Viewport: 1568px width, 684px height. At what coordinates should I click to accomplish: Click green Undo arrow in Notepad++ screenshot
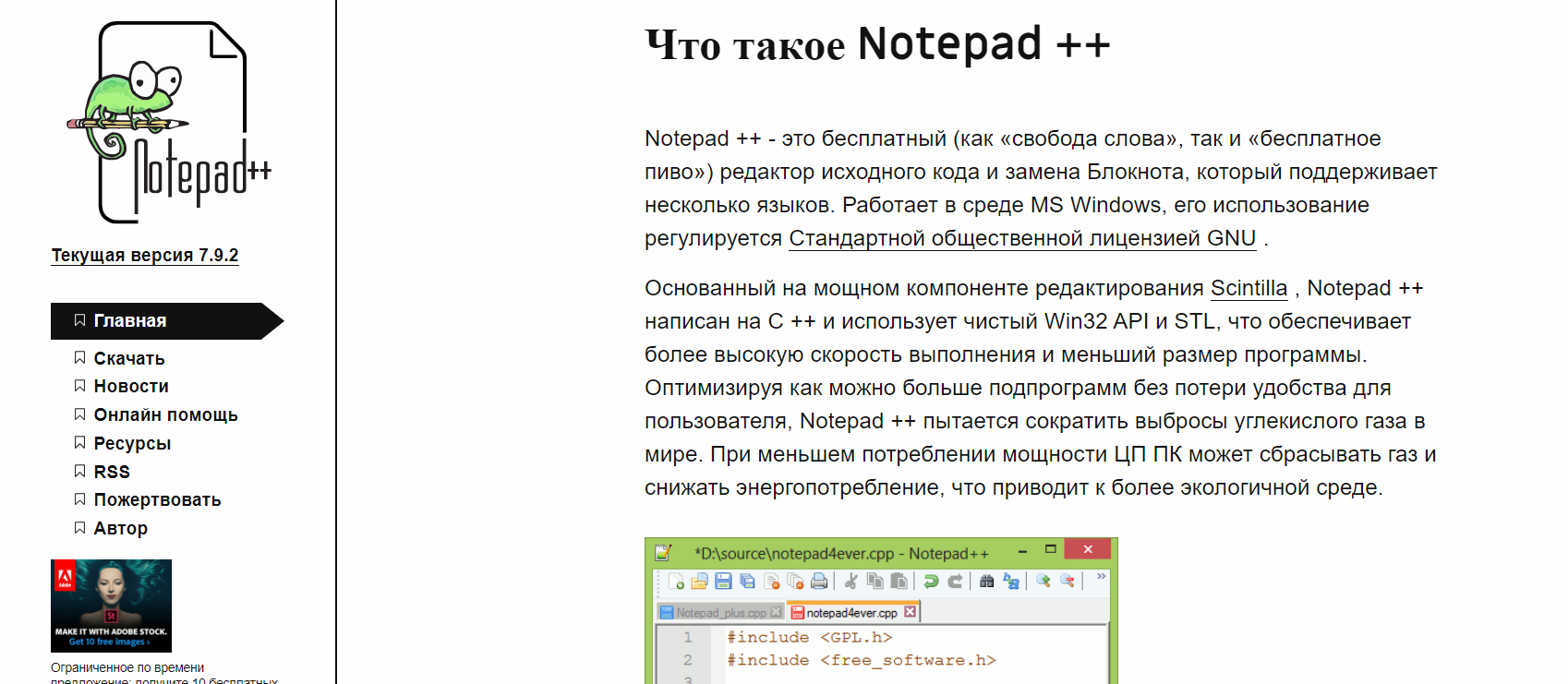click(931, 581)
